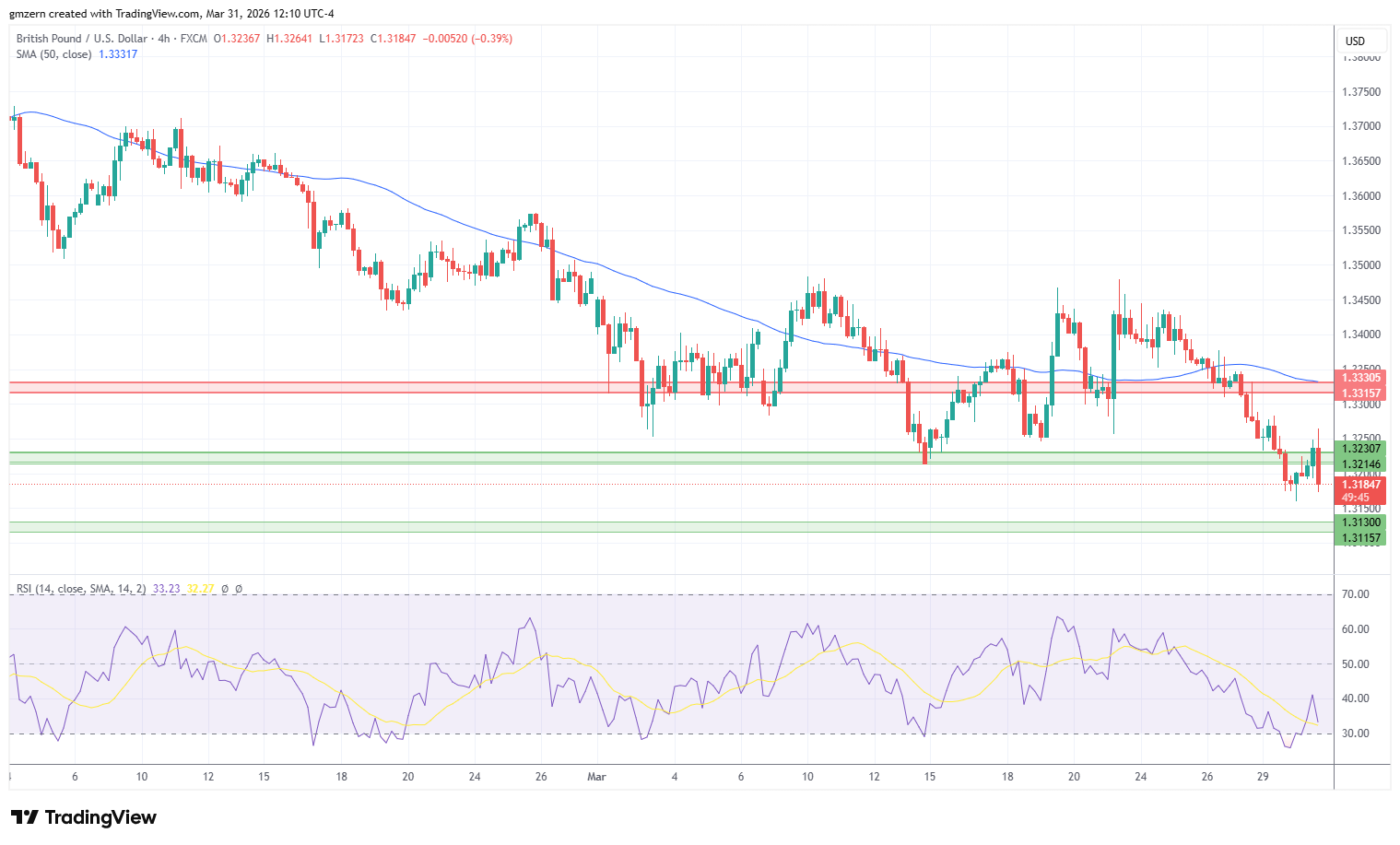This screenshot has height=845, width=1400.
Task: Select the SMA (50, close) indicator label
Action: [53, 54]
